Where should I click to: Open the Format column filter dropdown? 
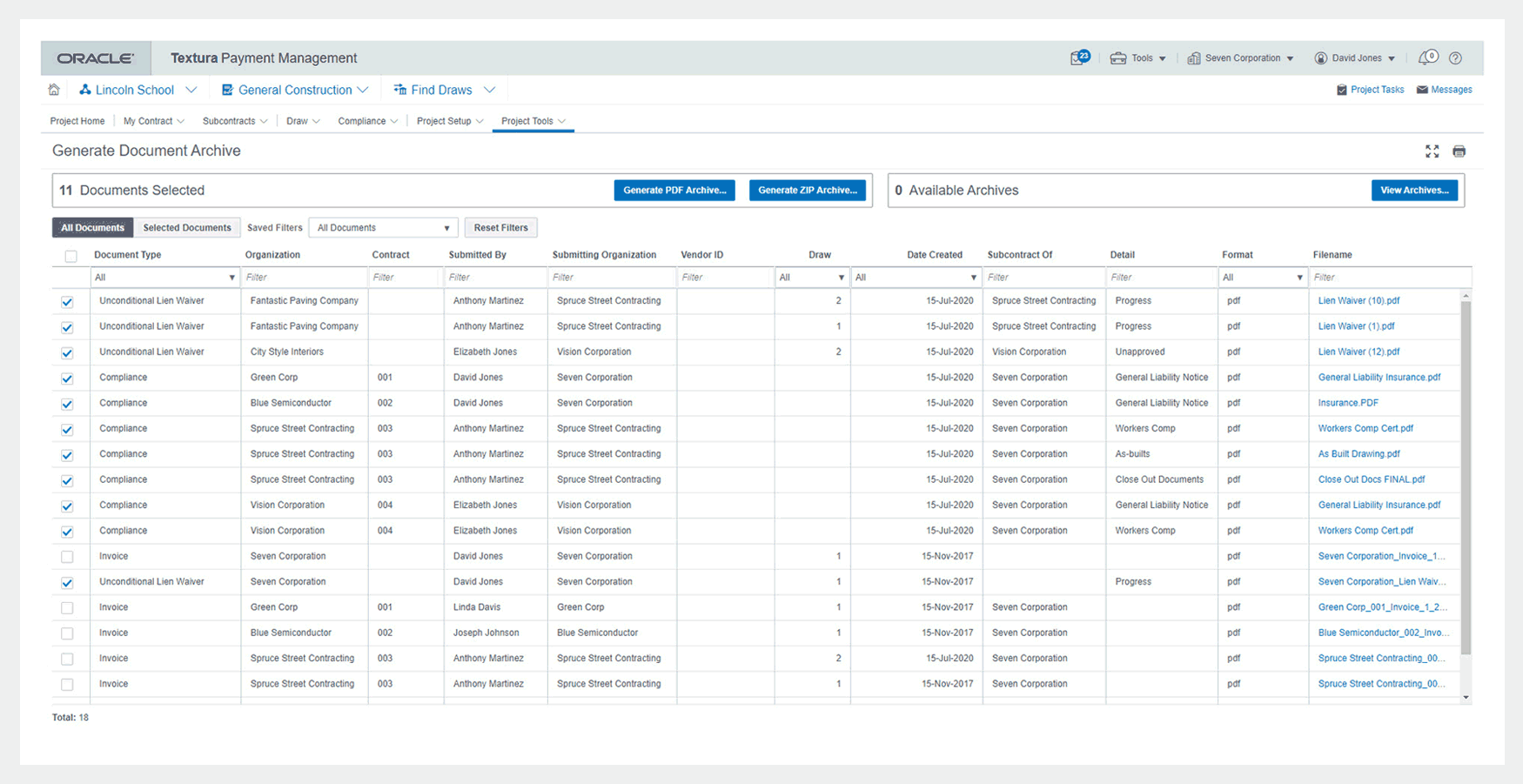pyautogui.click(x=1262, y=278)
